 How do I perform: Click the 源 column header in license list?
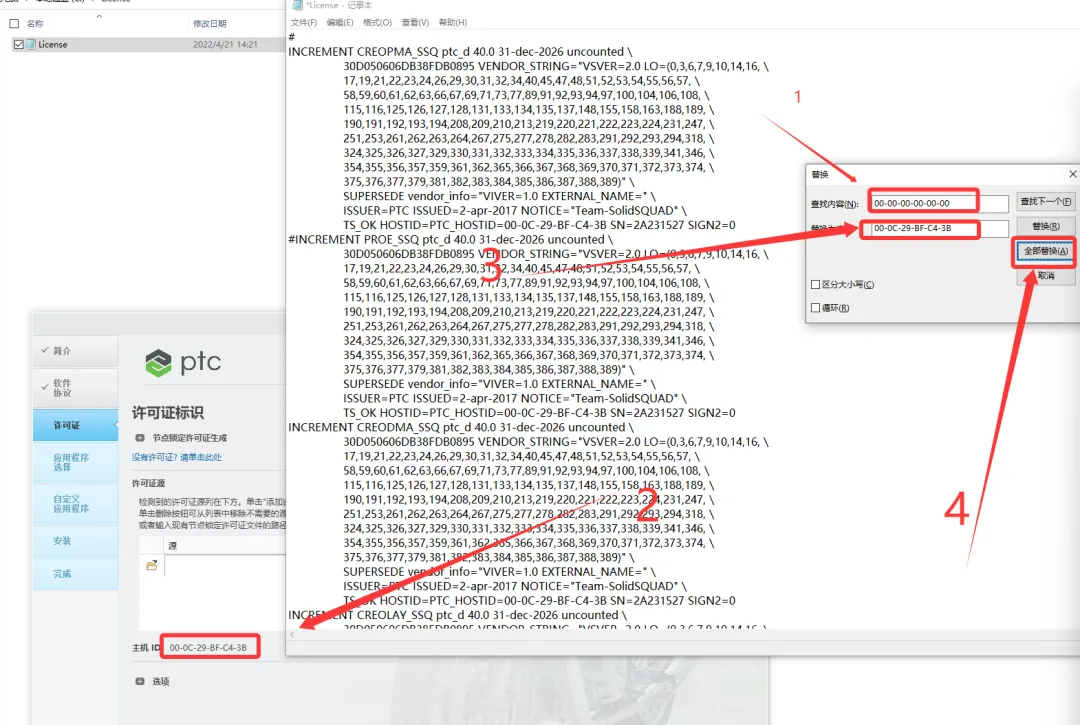coord(172,545)
